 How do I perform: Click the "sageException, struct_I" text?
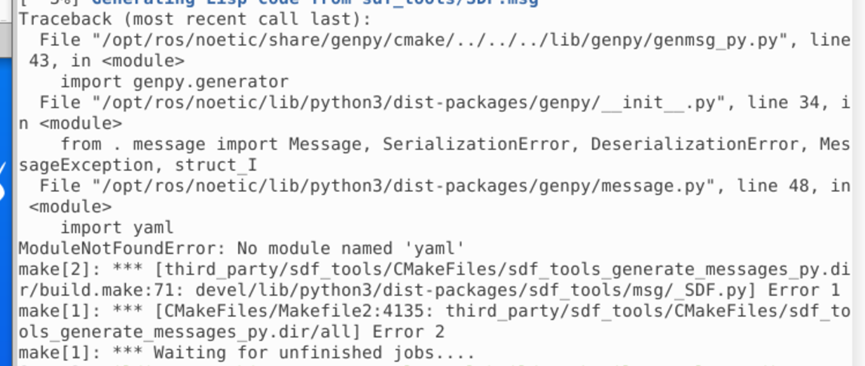[138, 165]
